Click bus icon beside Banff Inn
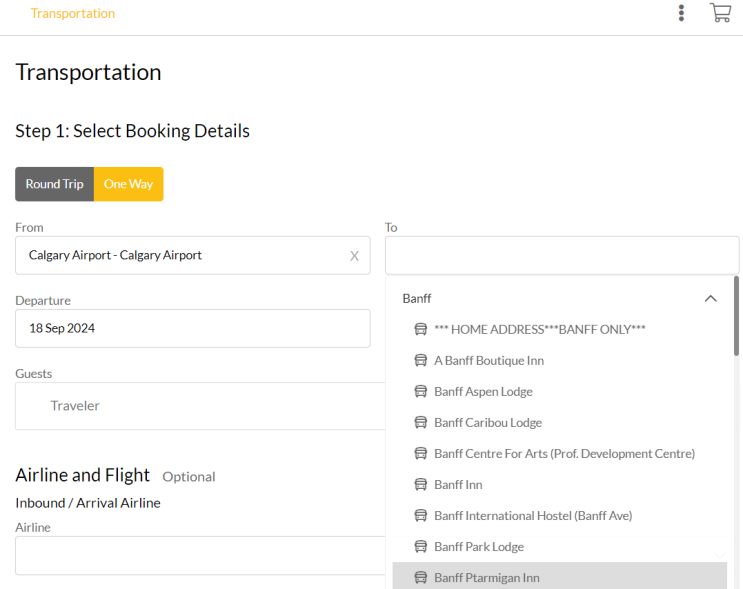 [x=421, y=484]
